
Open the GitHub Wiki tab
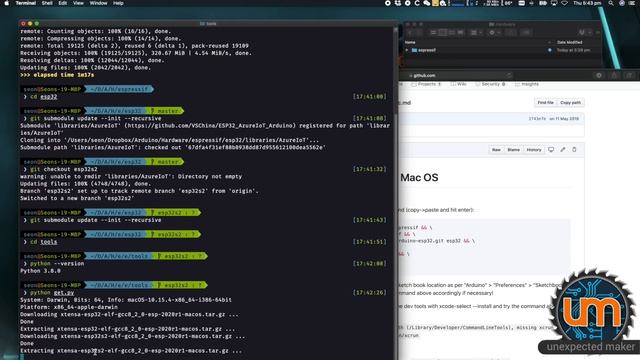pos(458,84)
